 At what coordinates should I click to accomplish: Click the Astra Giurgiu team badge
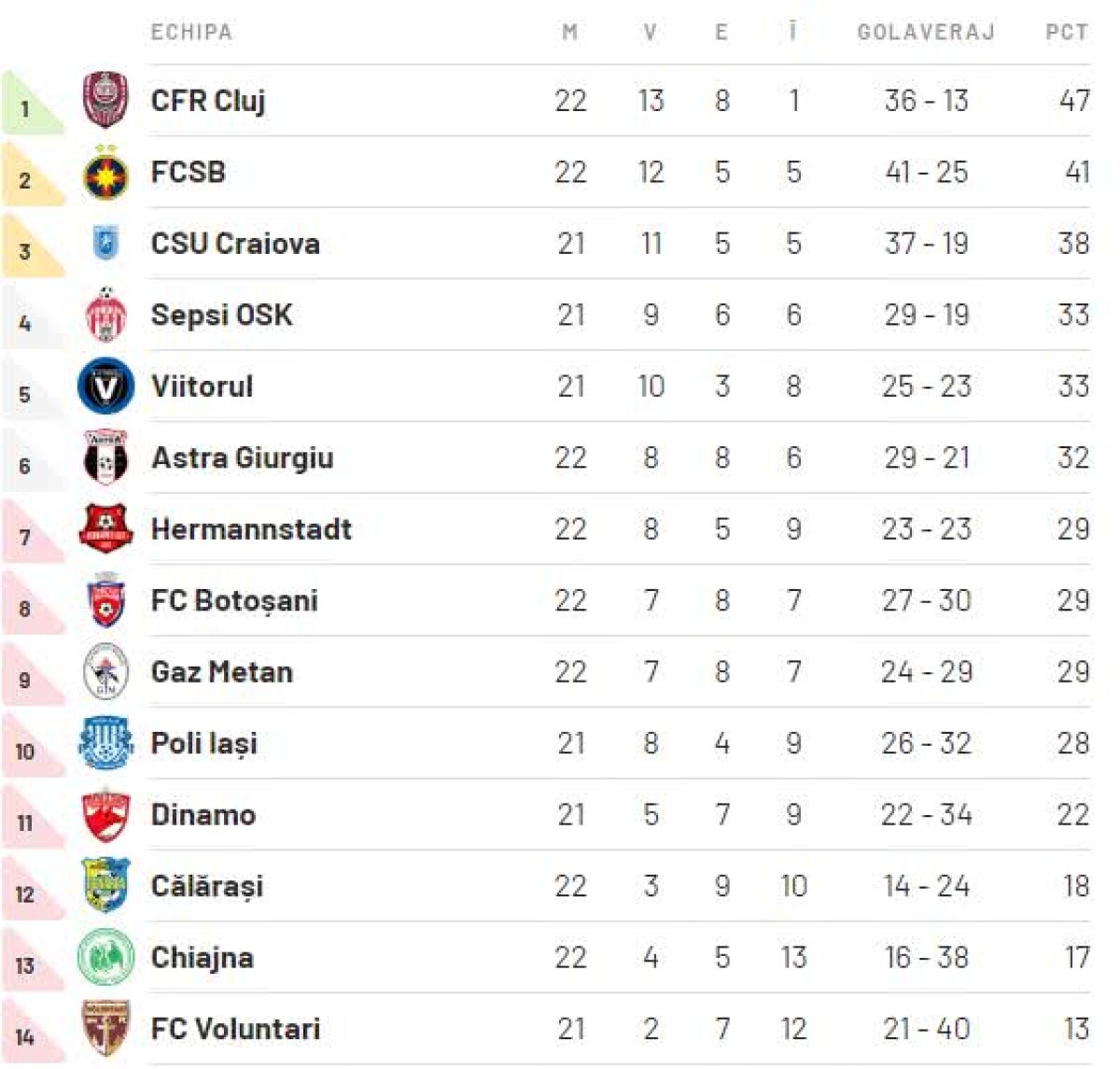105,457
